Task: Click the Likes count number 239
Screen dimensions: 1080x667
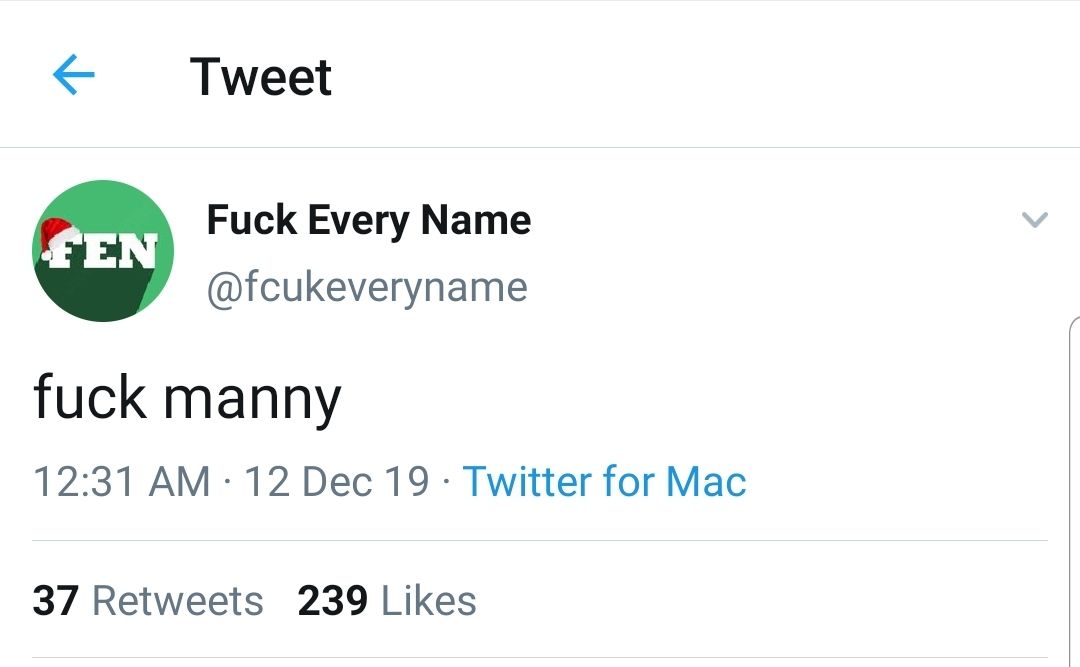Action: coord(332,600)
